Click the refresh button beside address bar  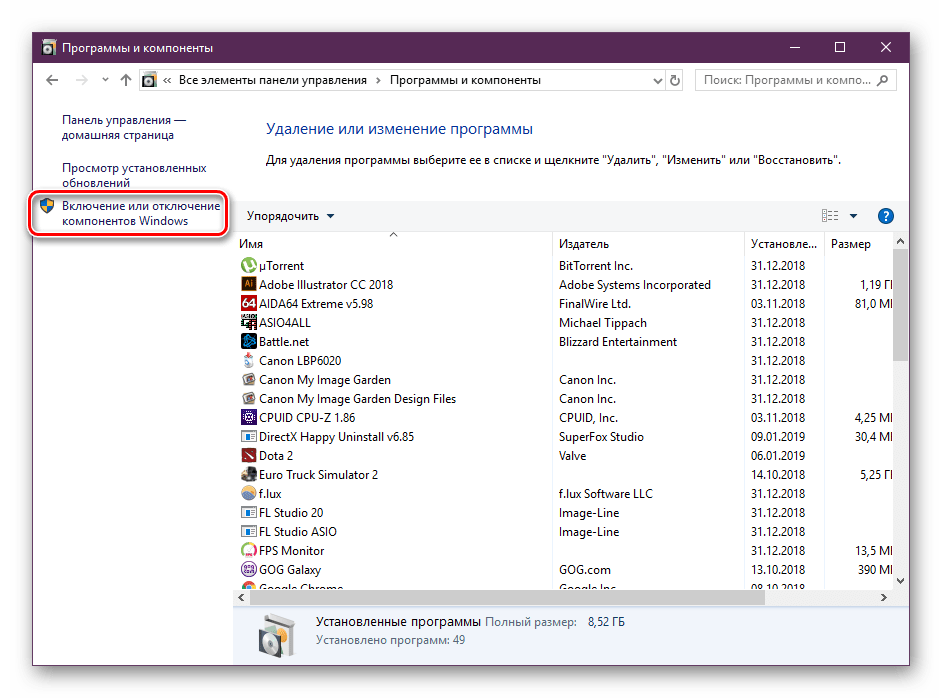(674, 80)
